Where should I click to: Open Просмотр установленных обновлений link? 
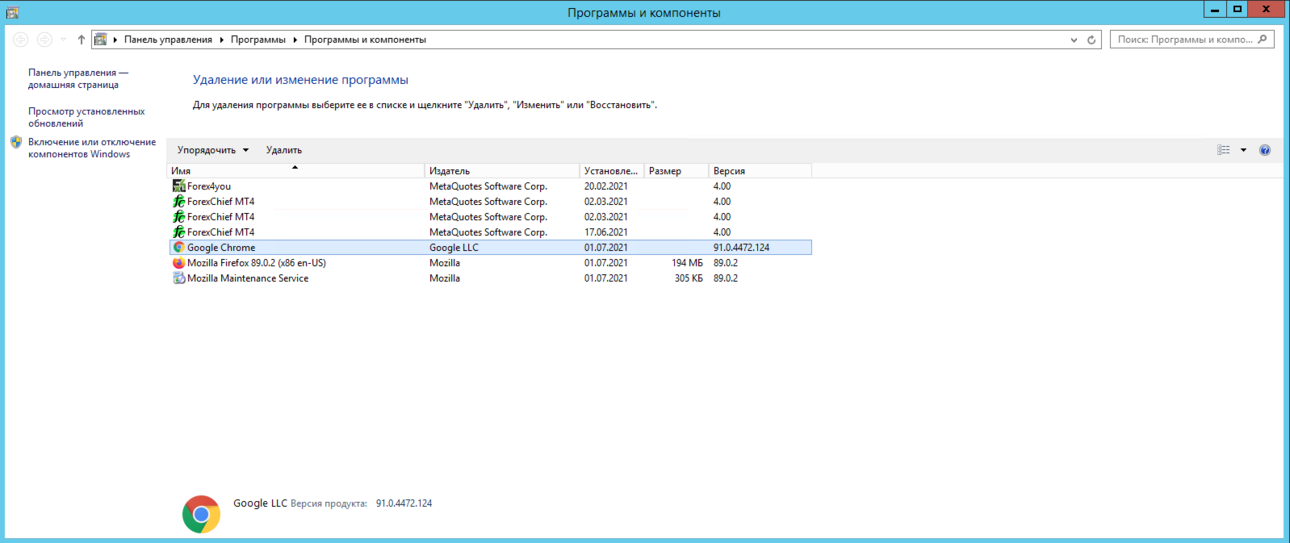click(86, 118)
